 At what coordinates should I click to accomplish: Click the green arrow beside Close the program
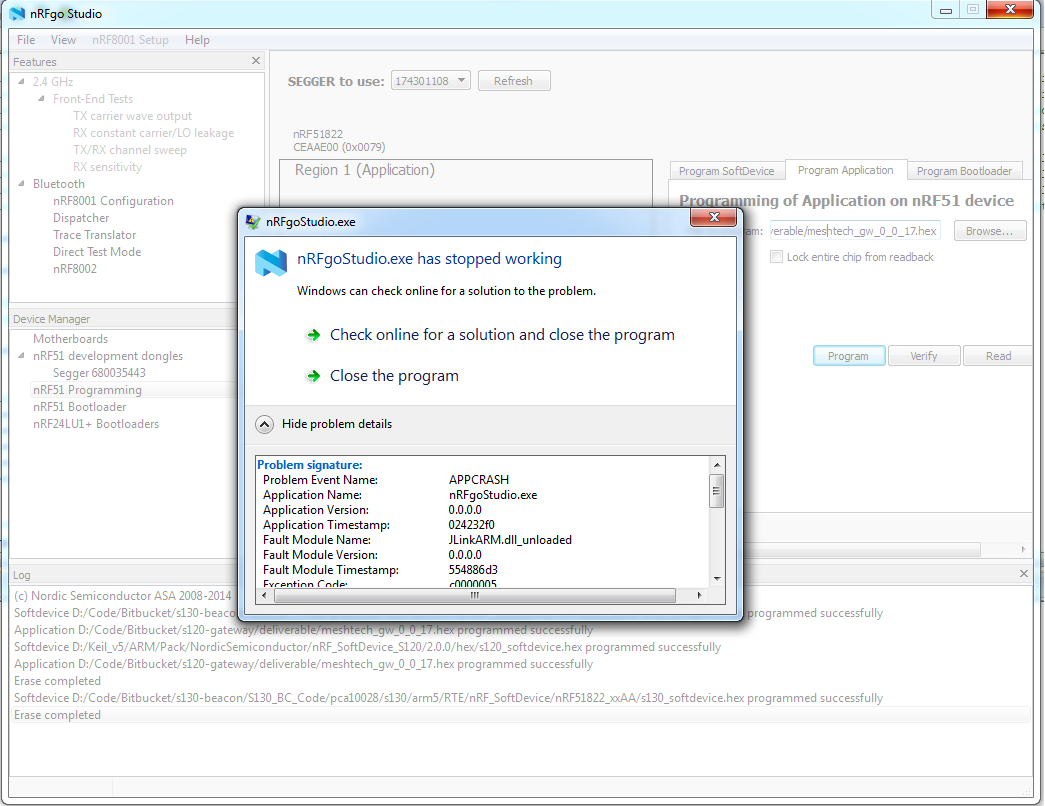[313, 376]
